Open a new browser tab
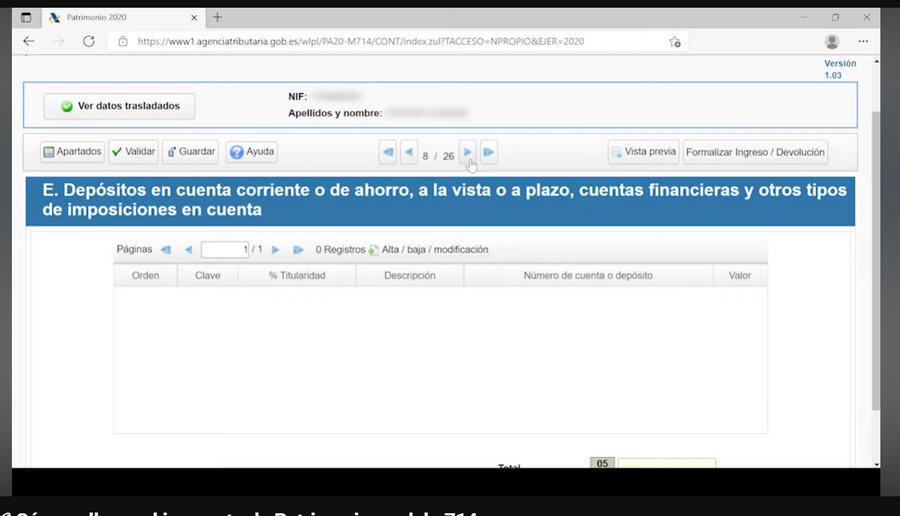 (218, 18)
